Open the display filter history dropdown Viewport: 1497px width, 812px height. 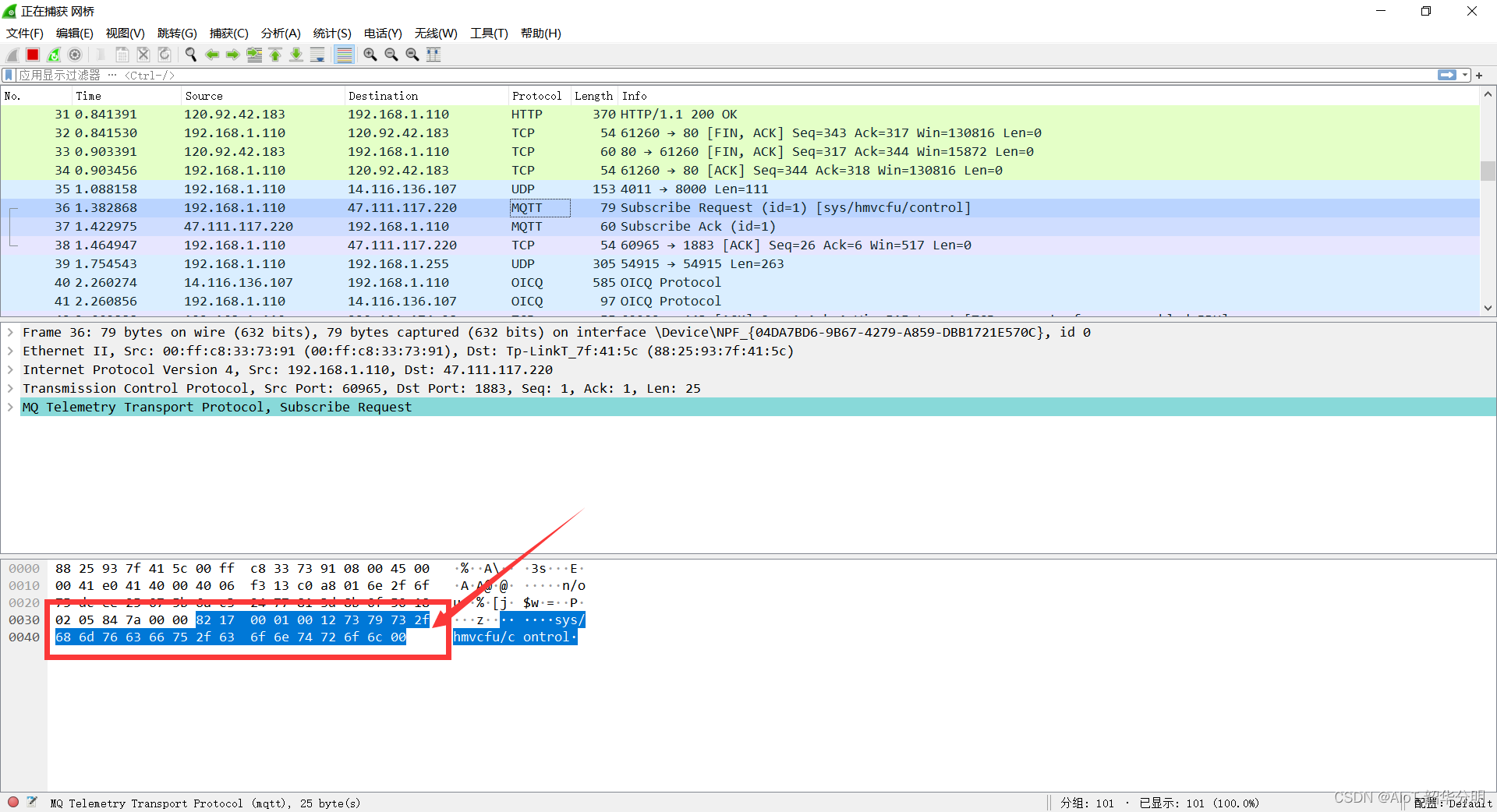coord(1465,76)
